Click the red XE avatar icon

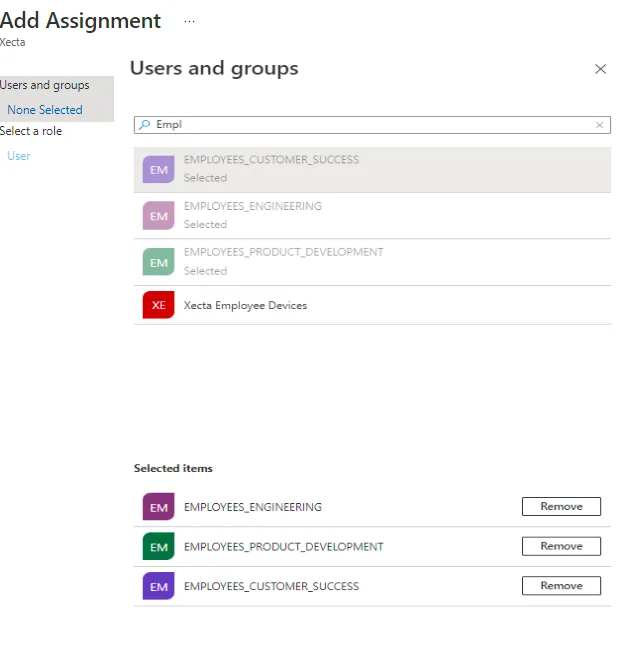tap(158, 305)
